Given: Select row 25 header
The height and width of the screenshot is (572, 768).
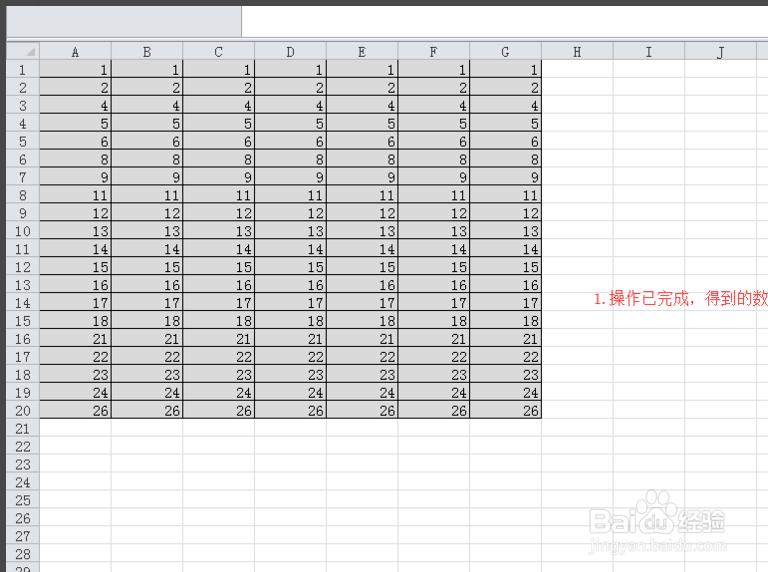Looking at the screenshot, I should coord(23,500).
